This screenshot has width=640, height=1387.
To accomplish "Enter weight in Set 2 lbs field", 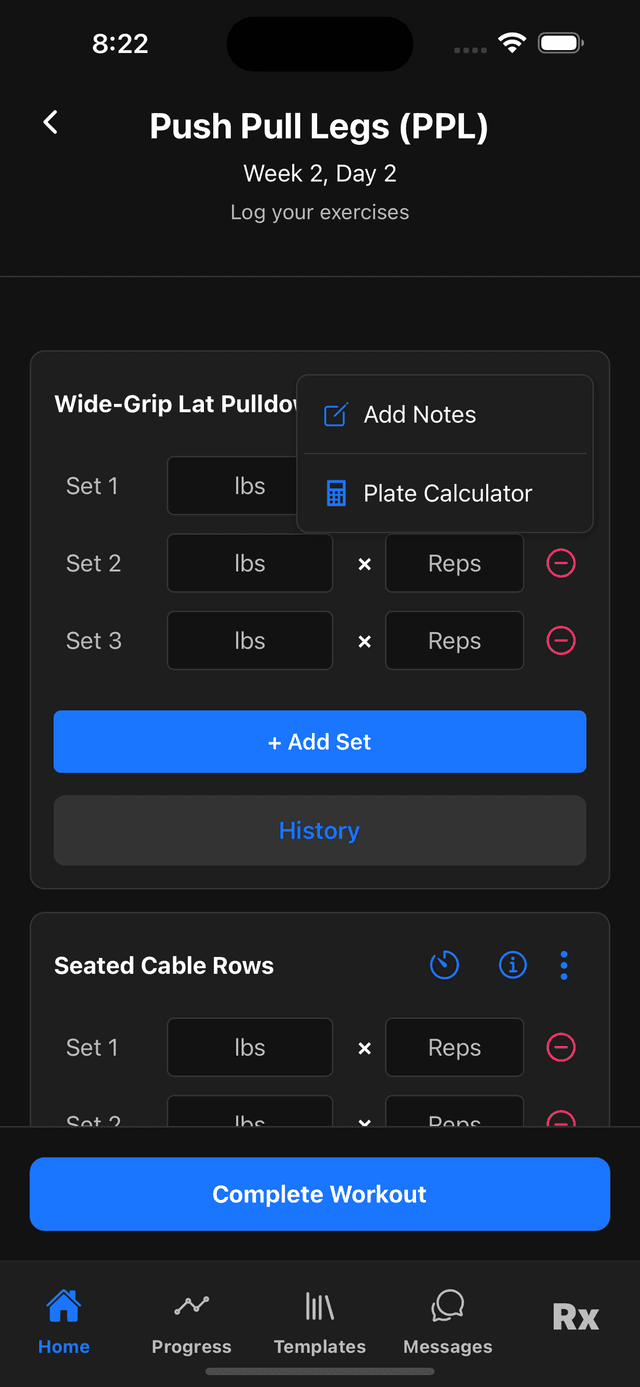I will coord(249,563).
